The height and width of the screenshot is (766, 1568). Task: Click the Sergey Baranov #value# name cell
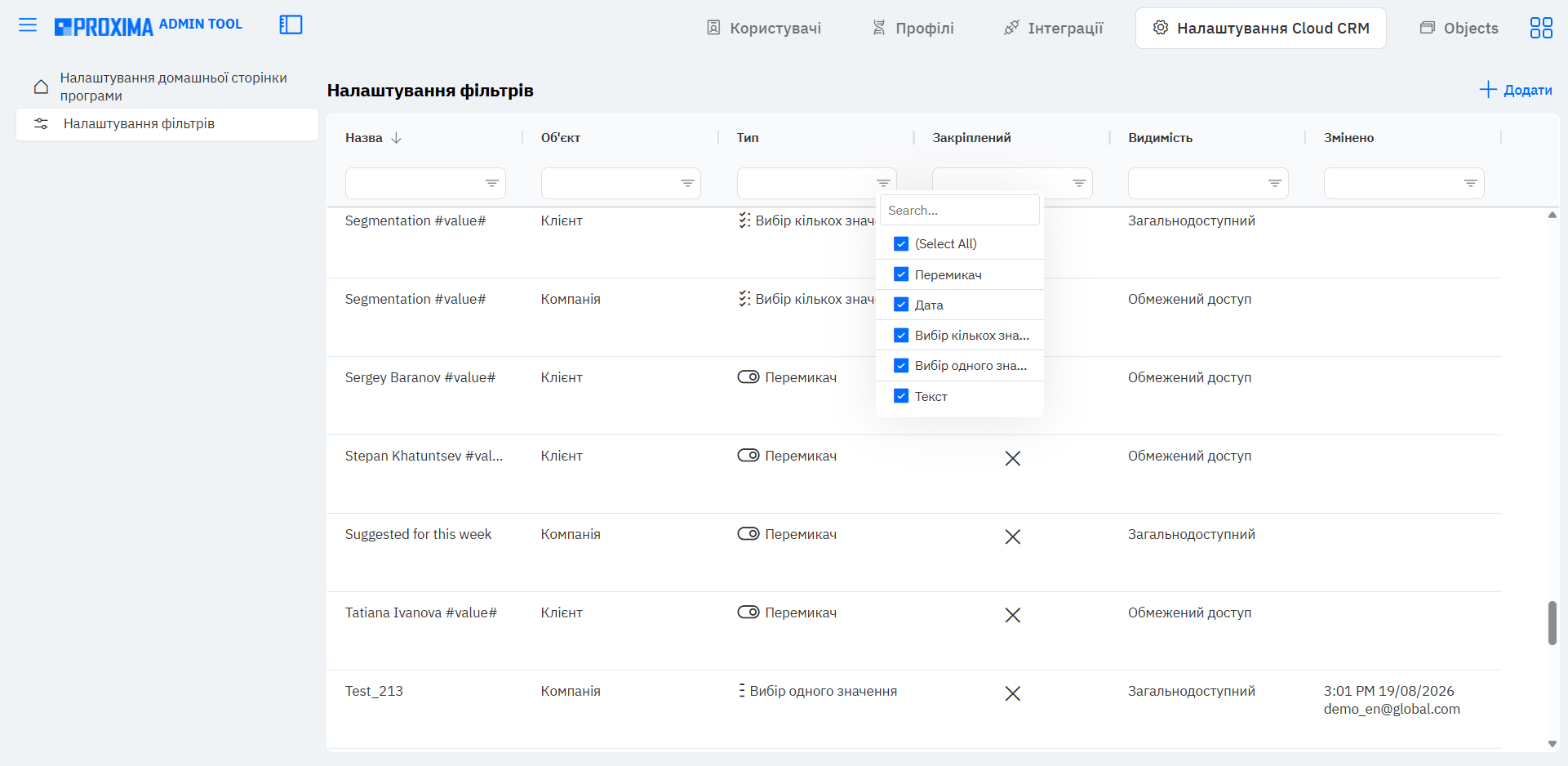[420, 378]
